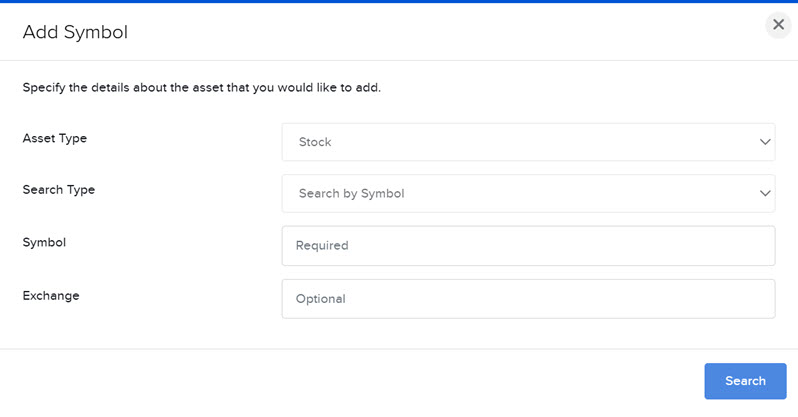The image size is (798, 417).
Task: Click the blue bar atop the dialog
Action: pyautogui.click(x=399, y=2)
